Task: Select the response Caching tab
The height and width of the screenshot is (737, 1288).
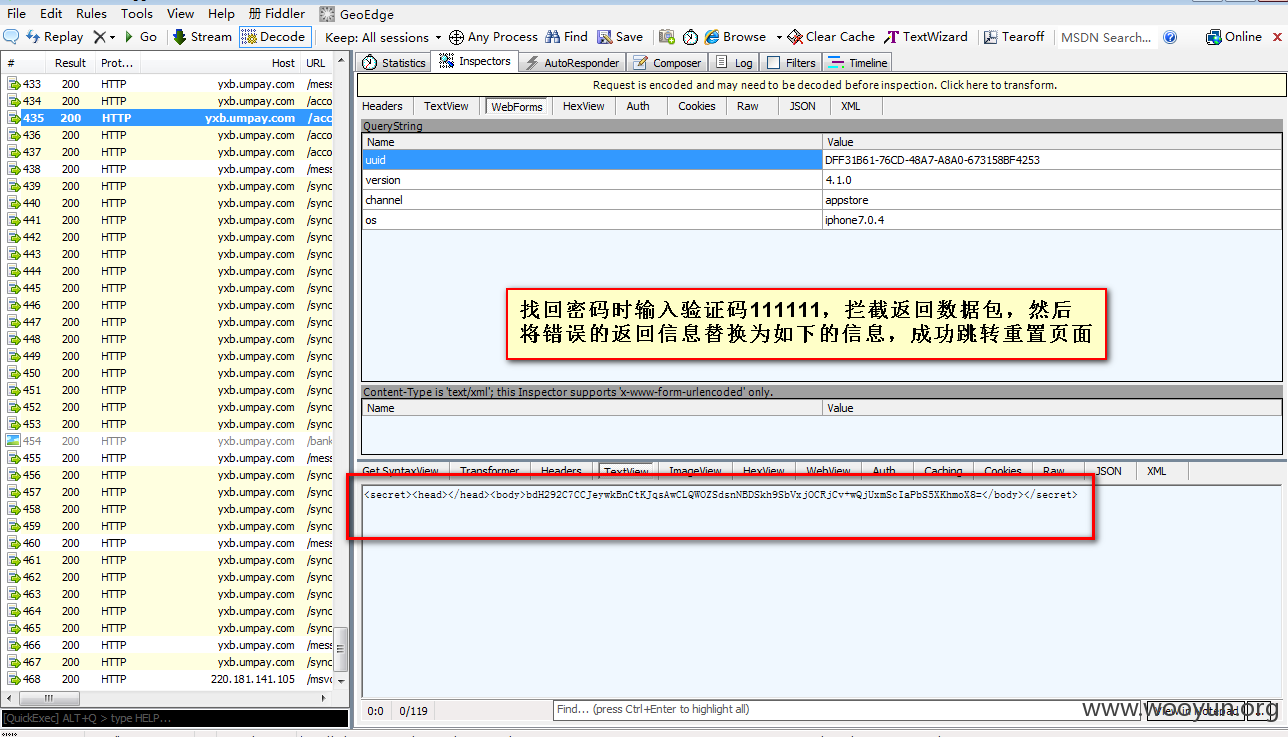Action: click(943, 471)
